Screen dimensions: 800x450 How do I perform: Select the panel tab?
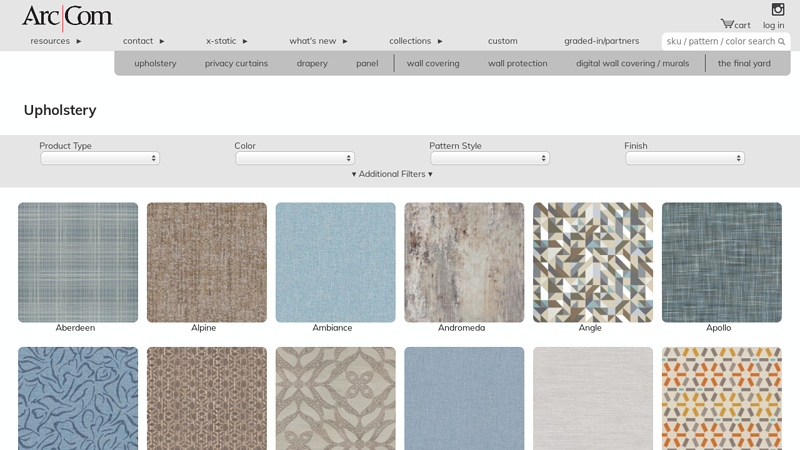367,63
